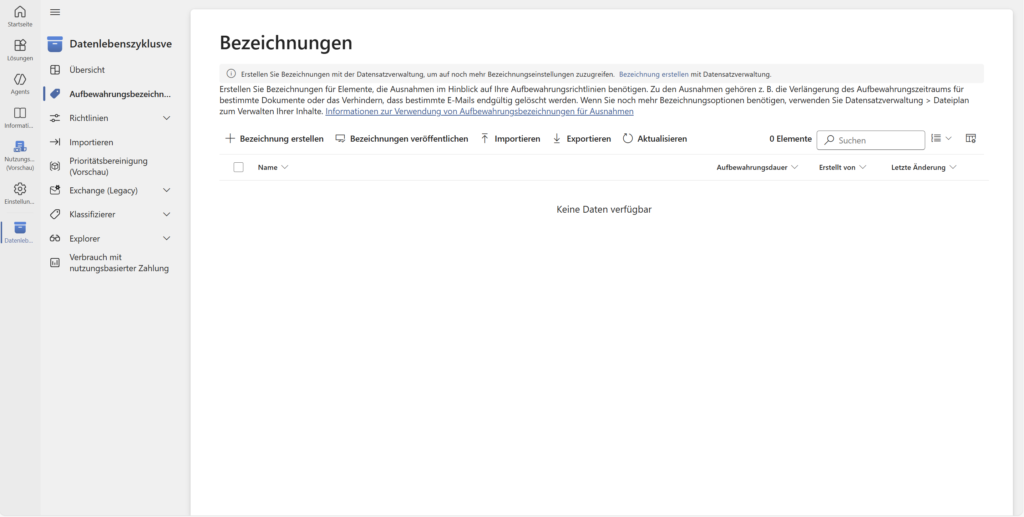Click the column customization icon
This screenshot has height=517, width=1024.
[970, 139]
